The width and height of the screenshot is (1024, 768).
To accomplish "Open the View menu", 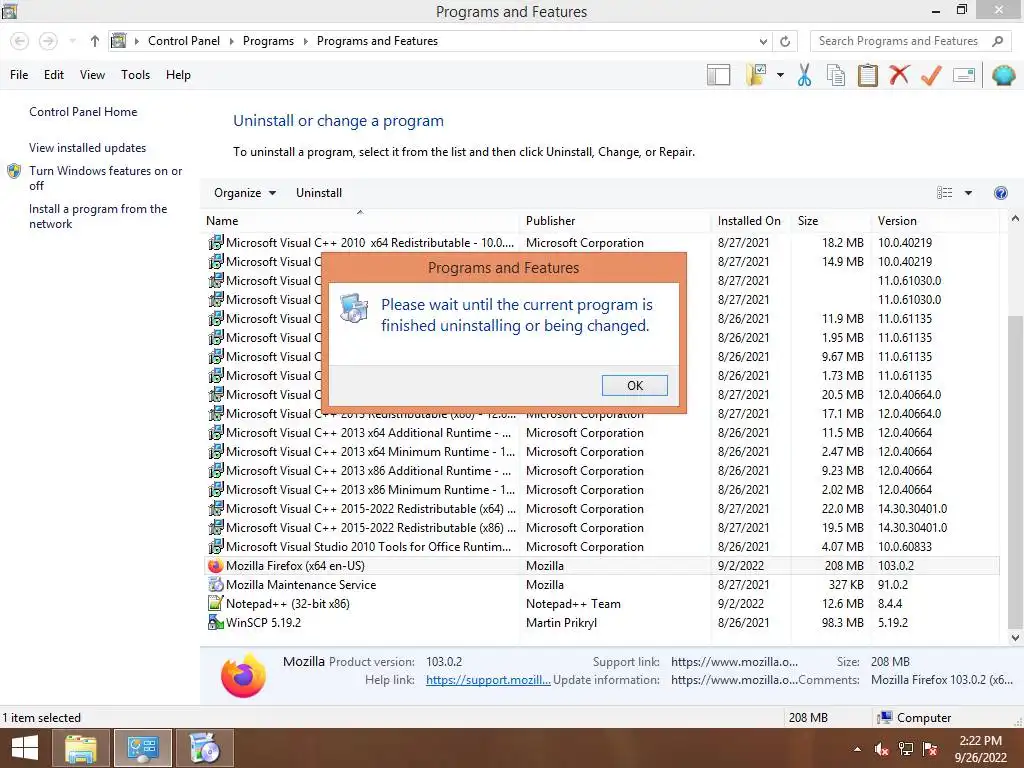I will (x=92, y=75).
